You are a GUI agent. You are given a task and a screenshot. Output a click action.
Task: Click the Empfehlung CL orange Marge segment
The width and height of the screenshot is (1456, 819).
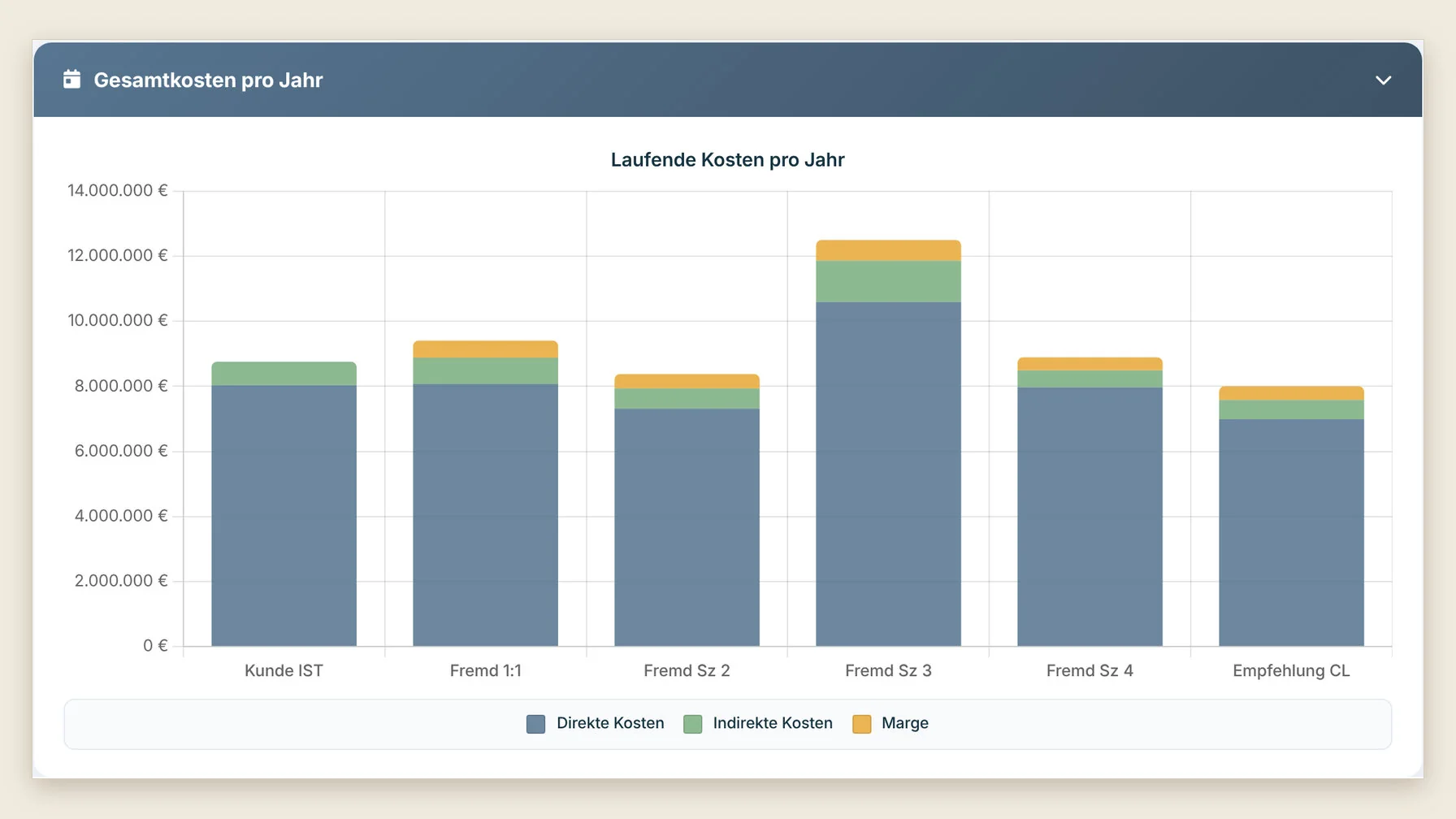(1291, 393)
